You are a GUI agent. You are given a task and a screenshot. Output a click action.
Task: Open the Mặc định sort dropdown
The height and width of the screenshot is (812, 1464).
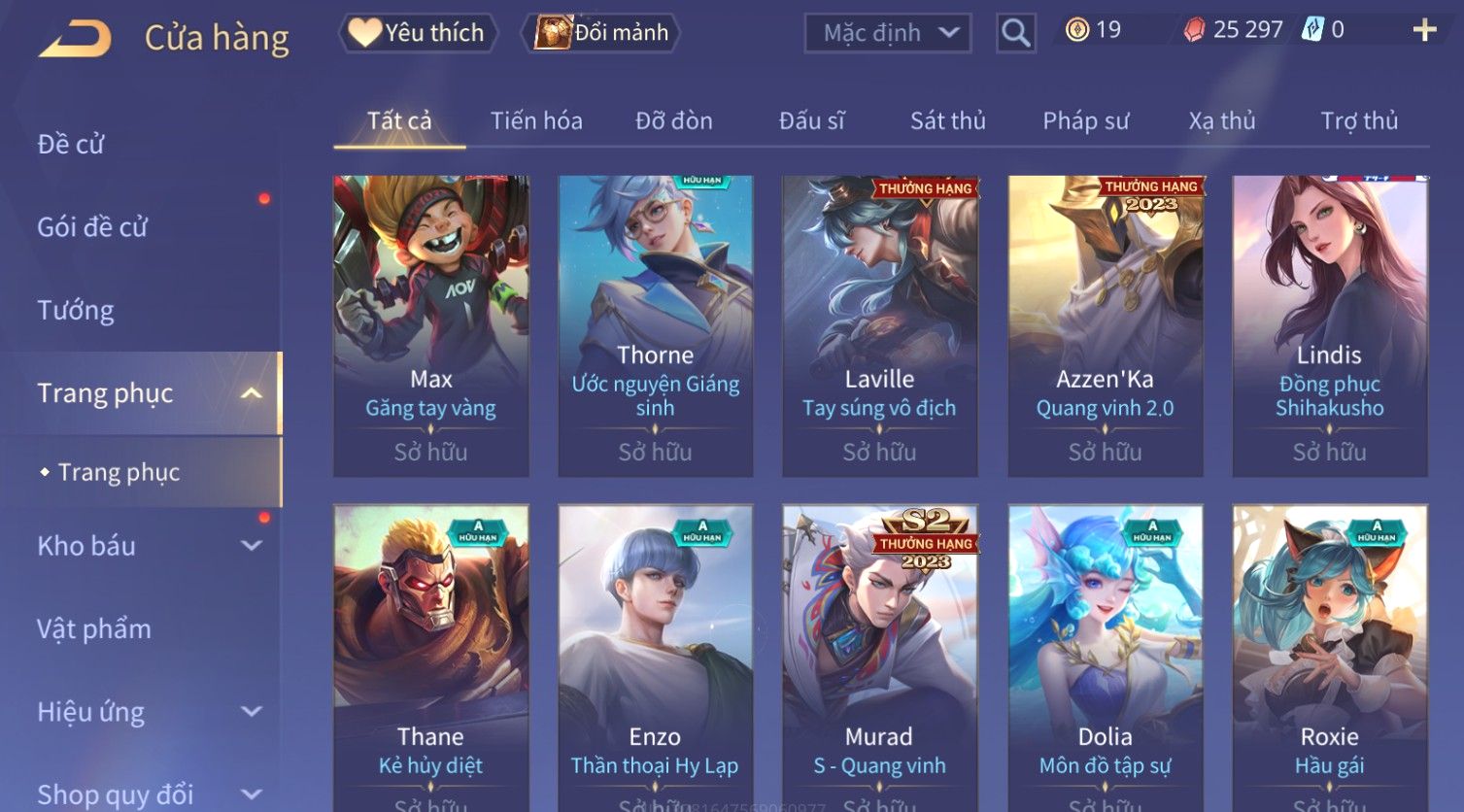pyautogui.click(x=888, y=33)
